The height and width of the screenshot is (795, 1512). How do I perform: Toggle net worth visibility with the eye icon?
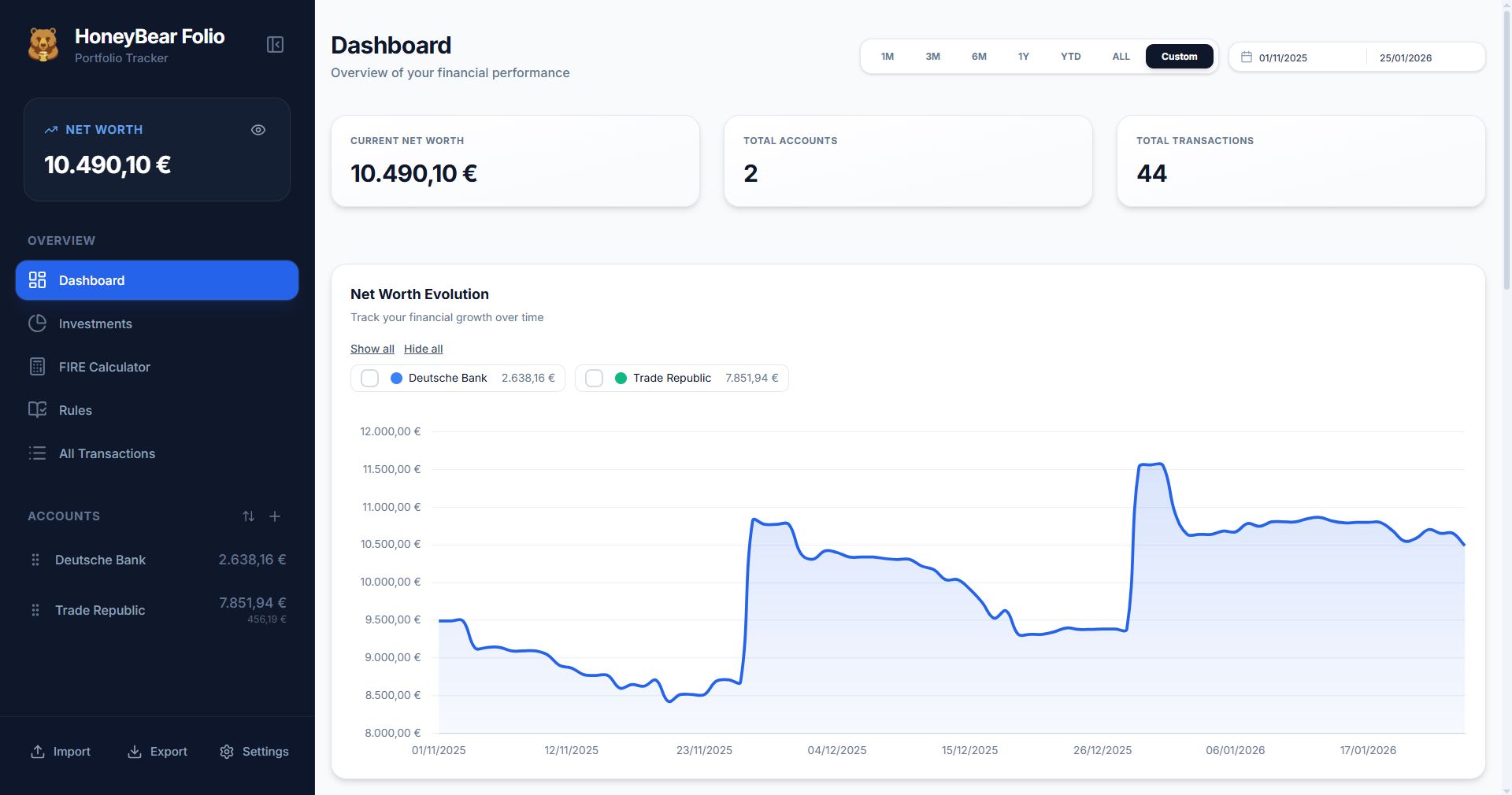[258, 129]
